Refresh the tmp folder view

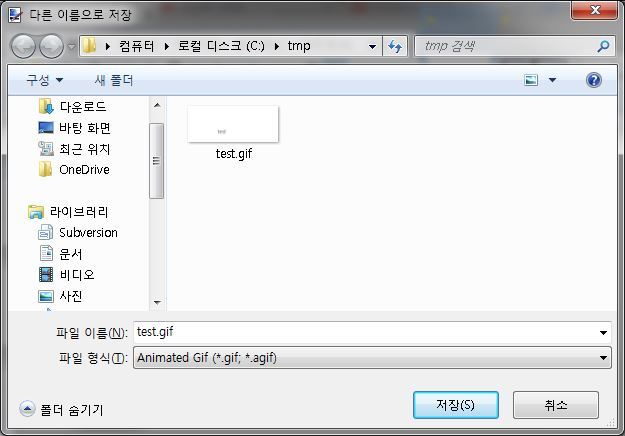[x=395, y=47]
